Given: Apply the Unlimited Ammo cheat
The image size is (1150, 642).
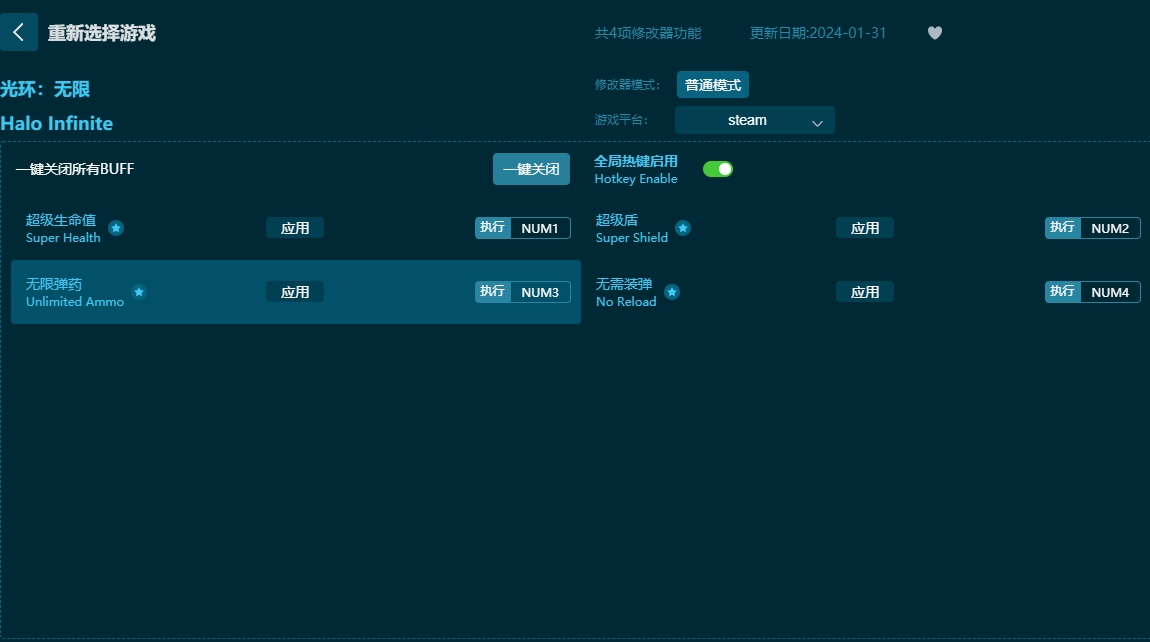Looking at the screenshot, I should [x=294, y=291].
